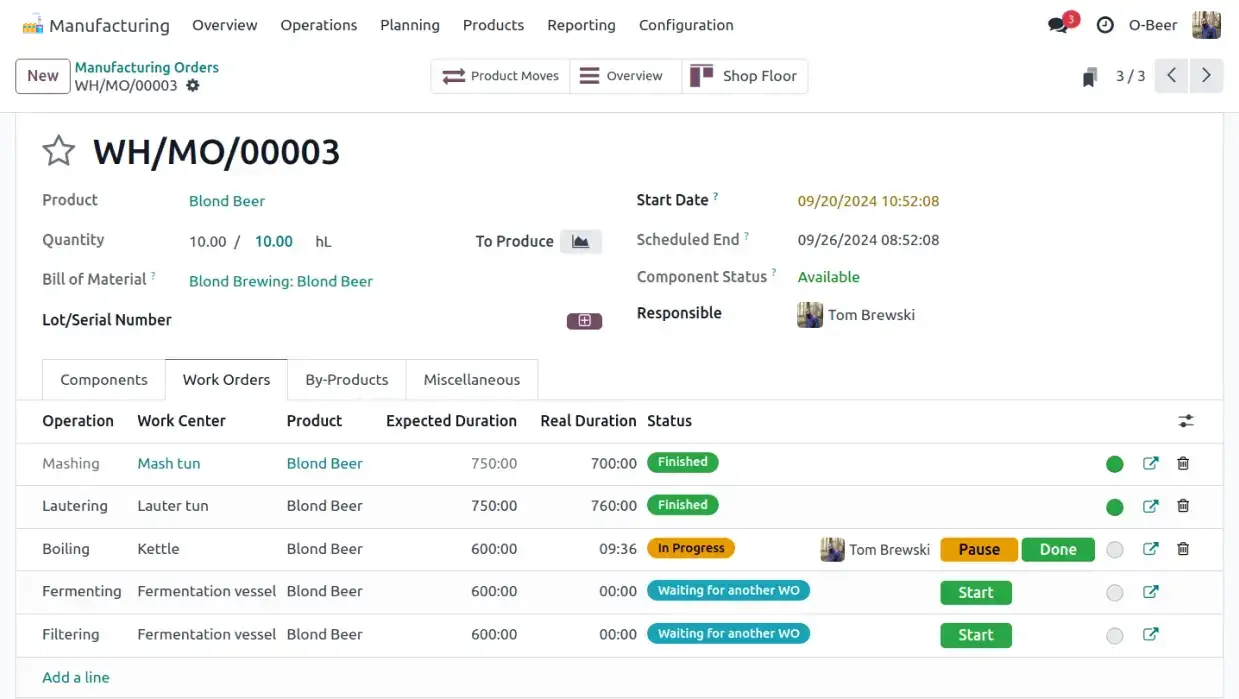The image size is (1239, 699).
Task: Open the activities clock icon
Action: [1105, 25]
